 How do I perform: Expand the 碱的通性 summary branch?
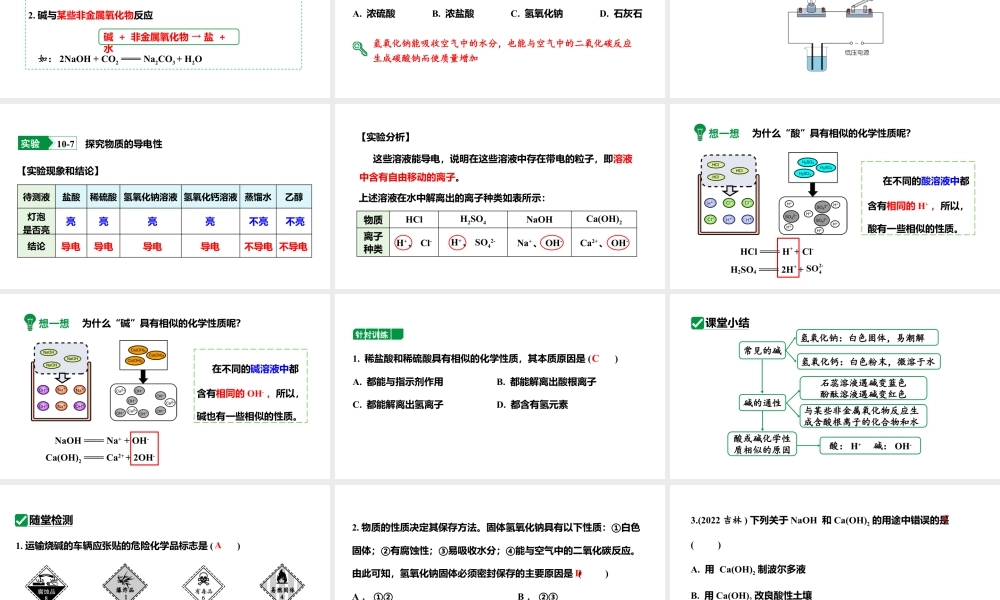(x=762, y=403)
